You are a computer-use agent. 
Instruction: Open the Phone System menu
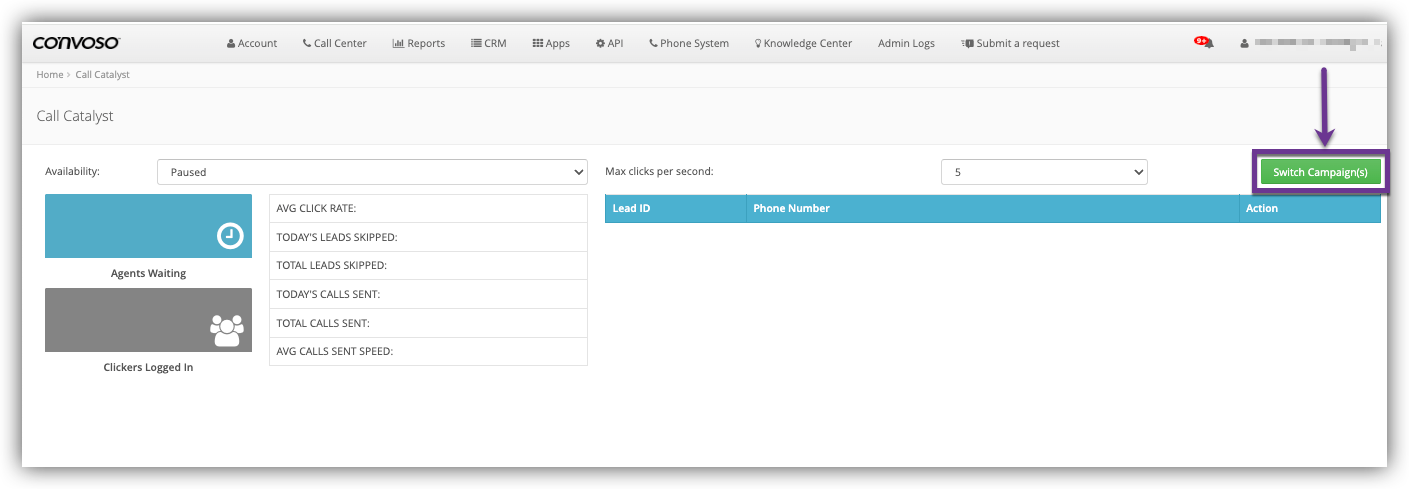tap(689, 43)
